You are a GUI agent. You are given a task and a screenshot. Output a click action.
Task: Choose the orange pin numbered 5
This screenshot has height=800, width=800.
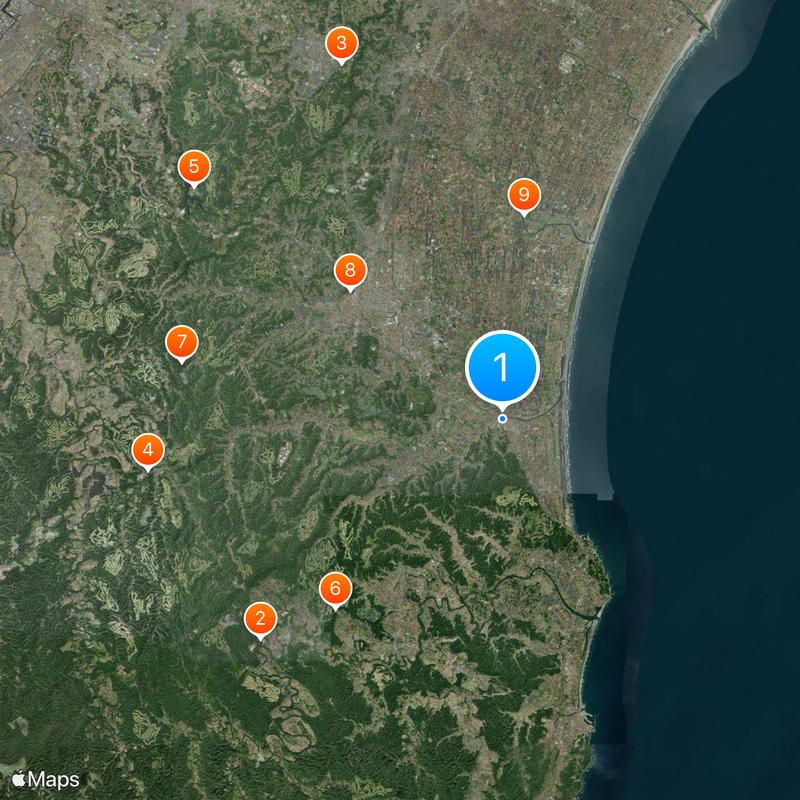(193, 166)
